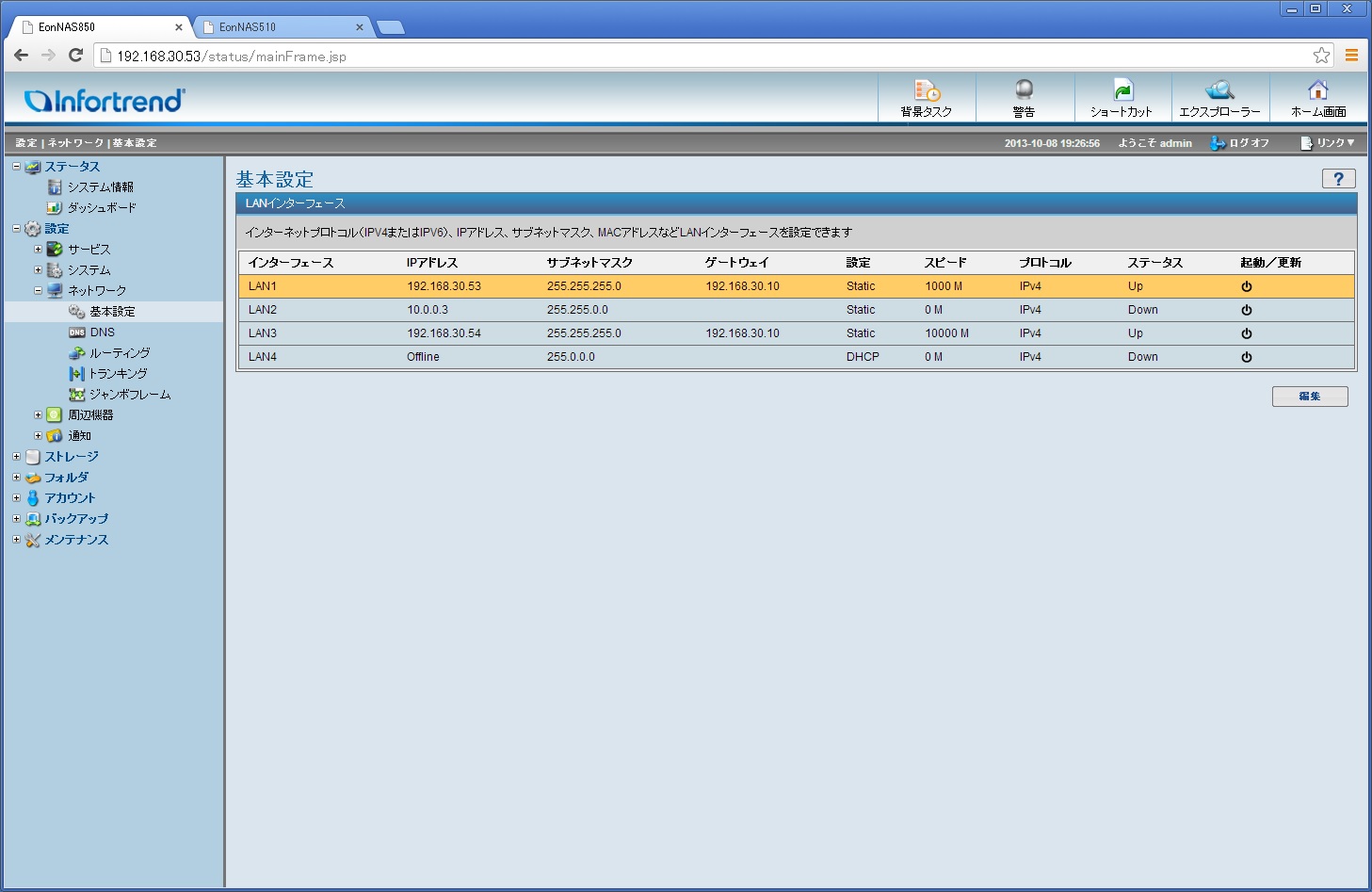Click the Edit (編集) button

pyautogui.click(x=1309, y=397)
